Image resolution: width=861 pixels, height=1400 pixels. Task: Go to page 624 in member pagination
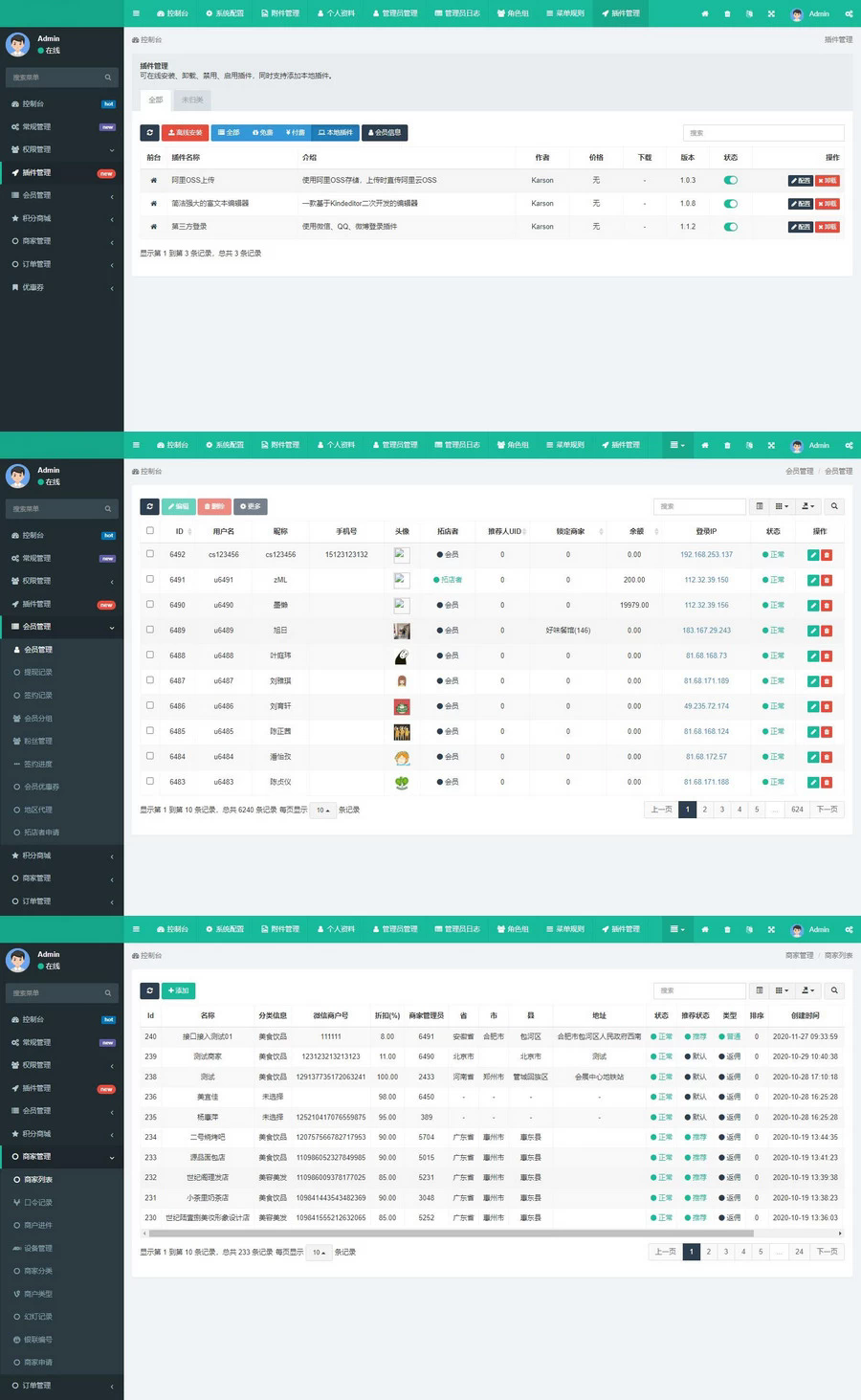click(x=797, y=810)
